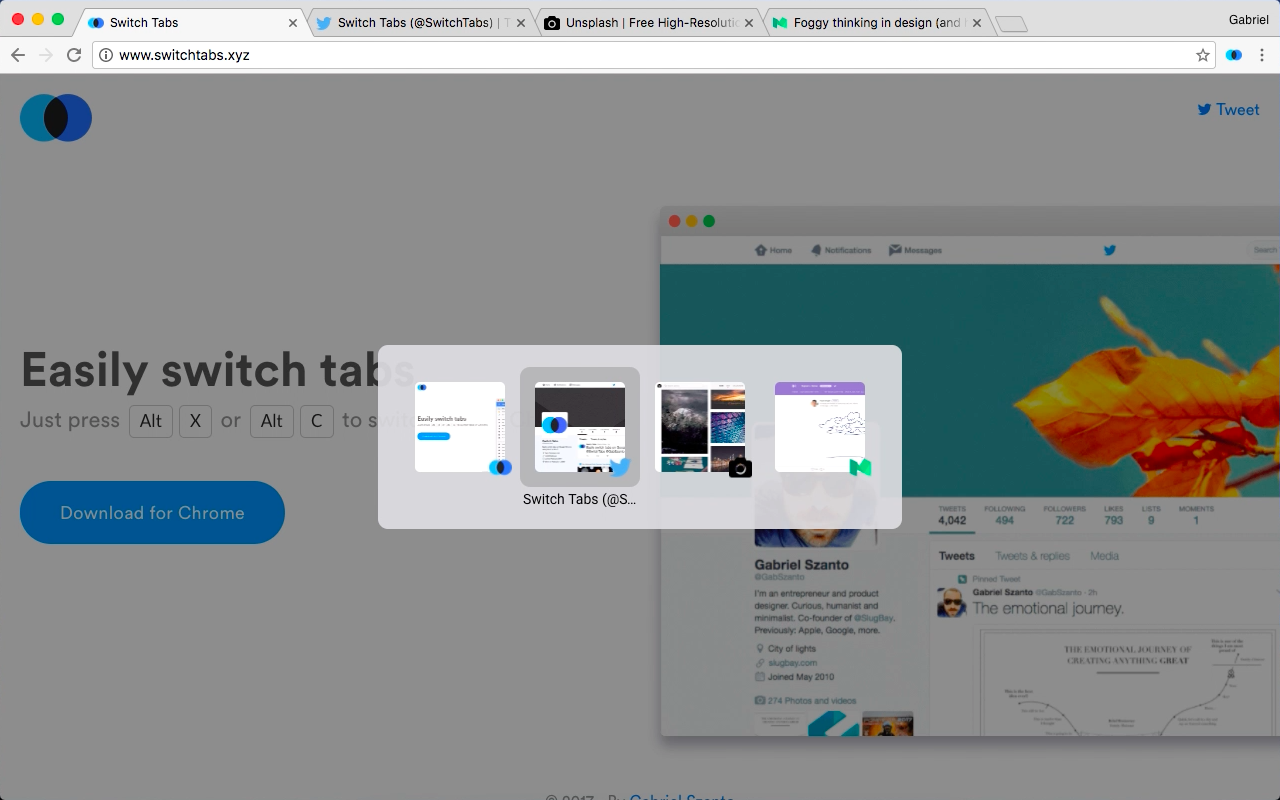Click Notifications in the Twitter screenshot
Viewport: 1280px width, 800px height.
coord(841,250)
